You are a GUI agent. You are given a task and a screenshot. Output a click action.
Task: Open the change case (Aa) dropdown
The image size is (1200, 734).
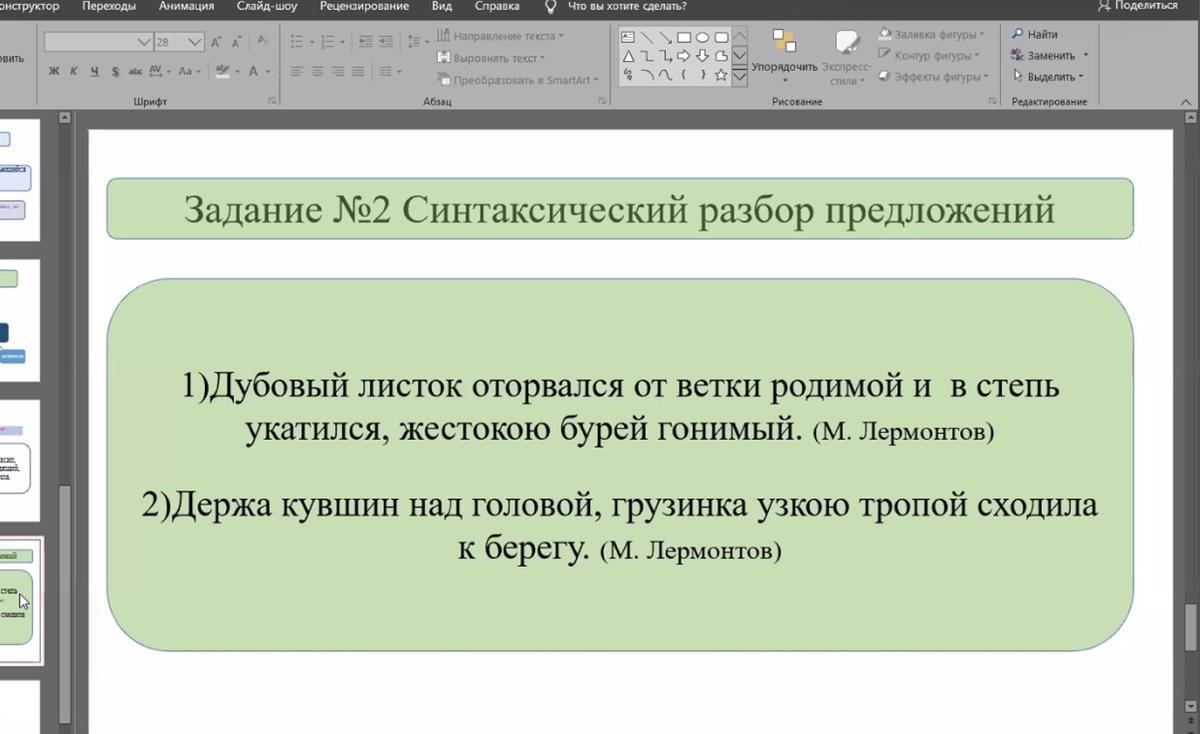point(189,72)
